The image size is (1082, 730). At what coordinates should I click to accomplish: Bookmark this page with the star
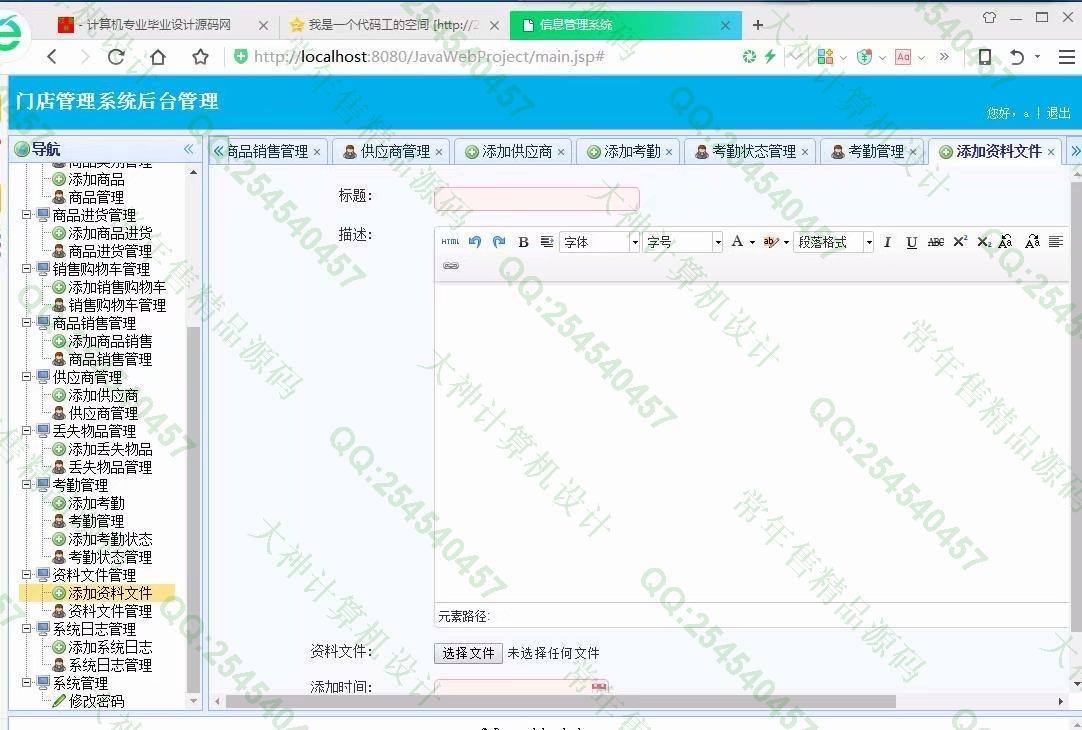coord(201,57)
